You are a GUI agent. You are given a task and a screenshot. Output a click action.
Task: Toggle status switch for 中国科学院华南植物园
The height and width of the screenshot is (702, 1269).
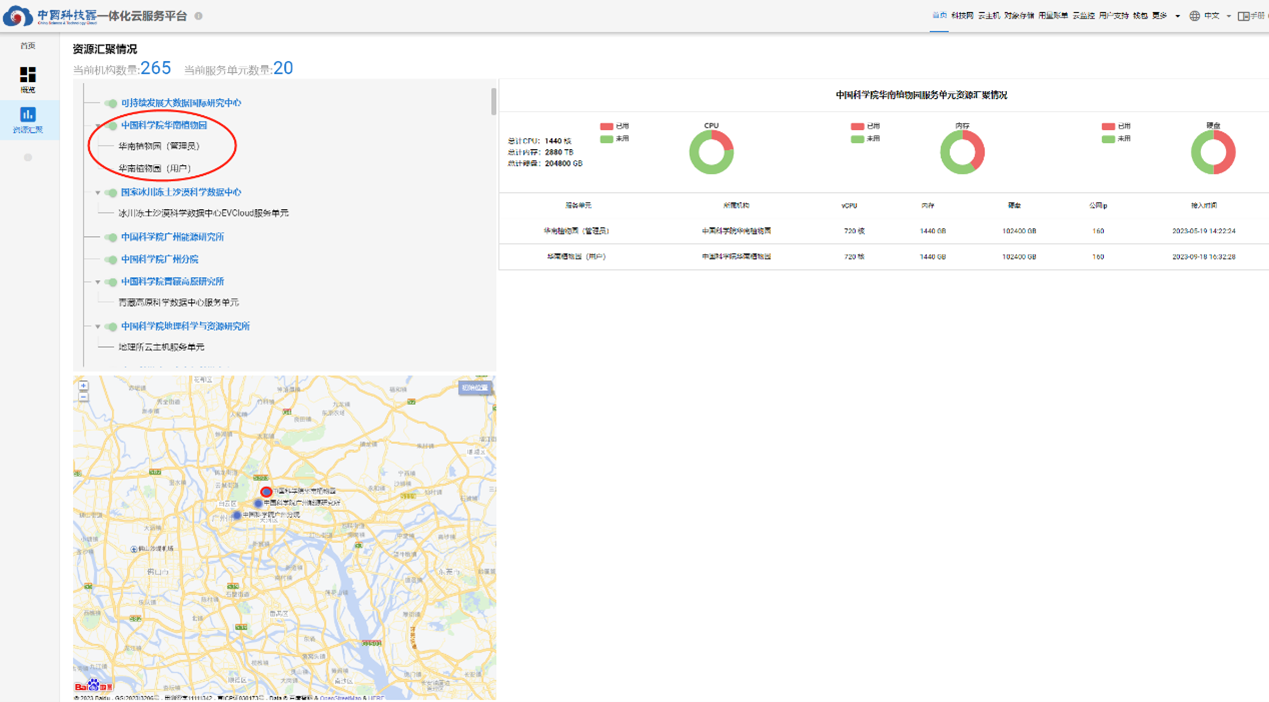point(110,126)
